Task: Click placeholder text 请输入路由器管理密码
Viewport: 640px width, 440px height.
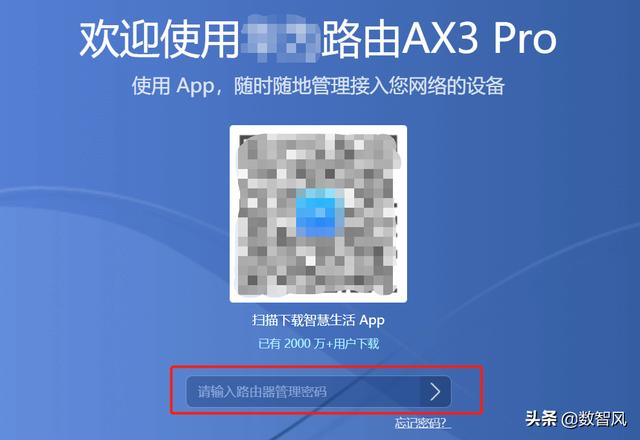Action: [262, 392]
